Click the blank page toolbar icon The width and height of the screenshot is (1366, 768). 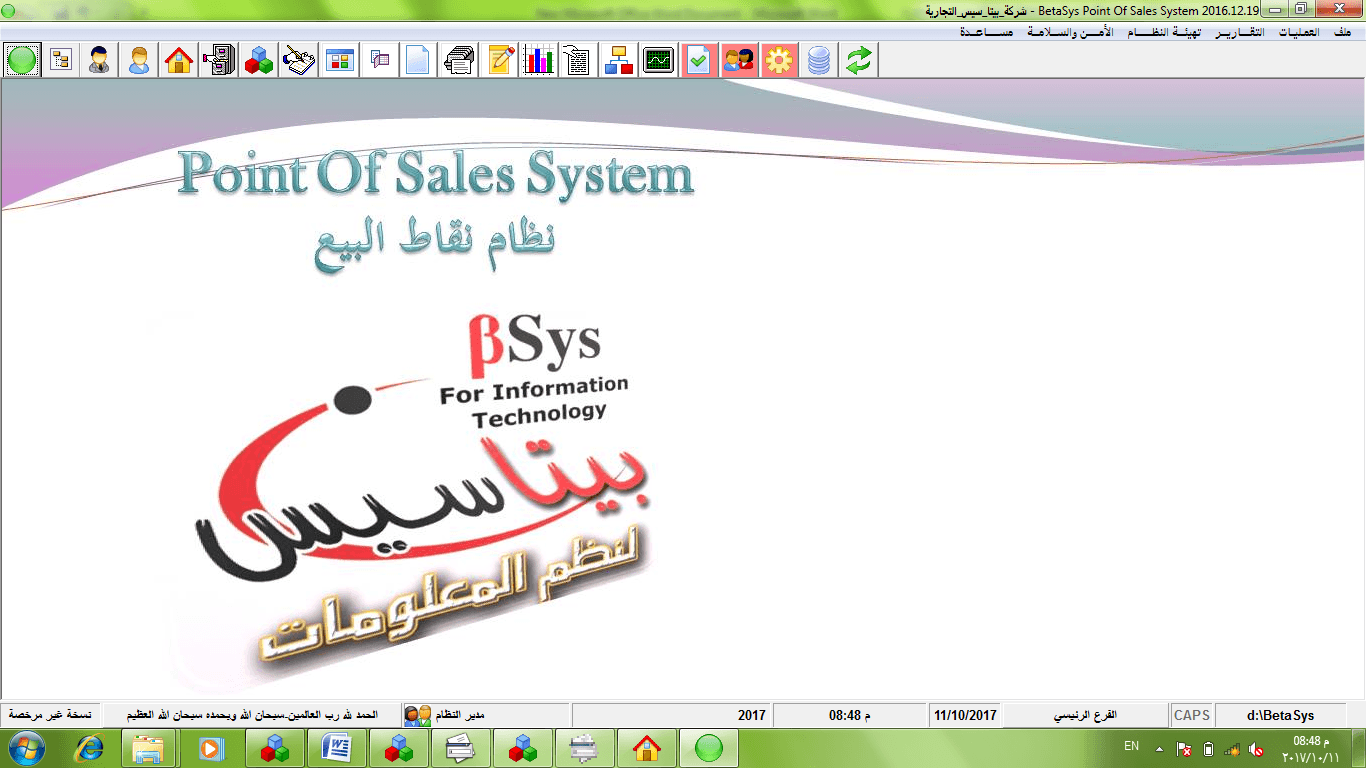pyautogui.click(x=419, y=60)
